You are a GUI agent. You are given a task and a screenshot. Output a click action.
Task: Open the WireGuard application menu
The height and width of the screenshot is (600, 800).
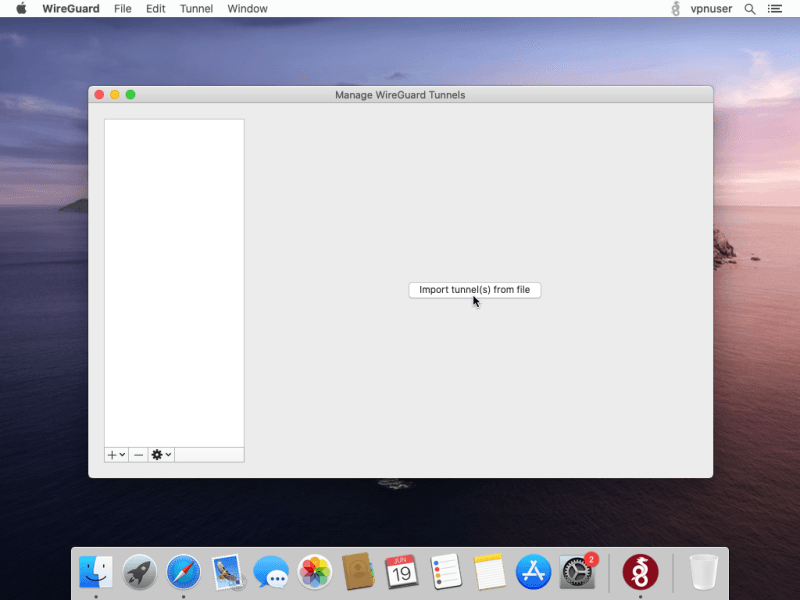(71, 9)
